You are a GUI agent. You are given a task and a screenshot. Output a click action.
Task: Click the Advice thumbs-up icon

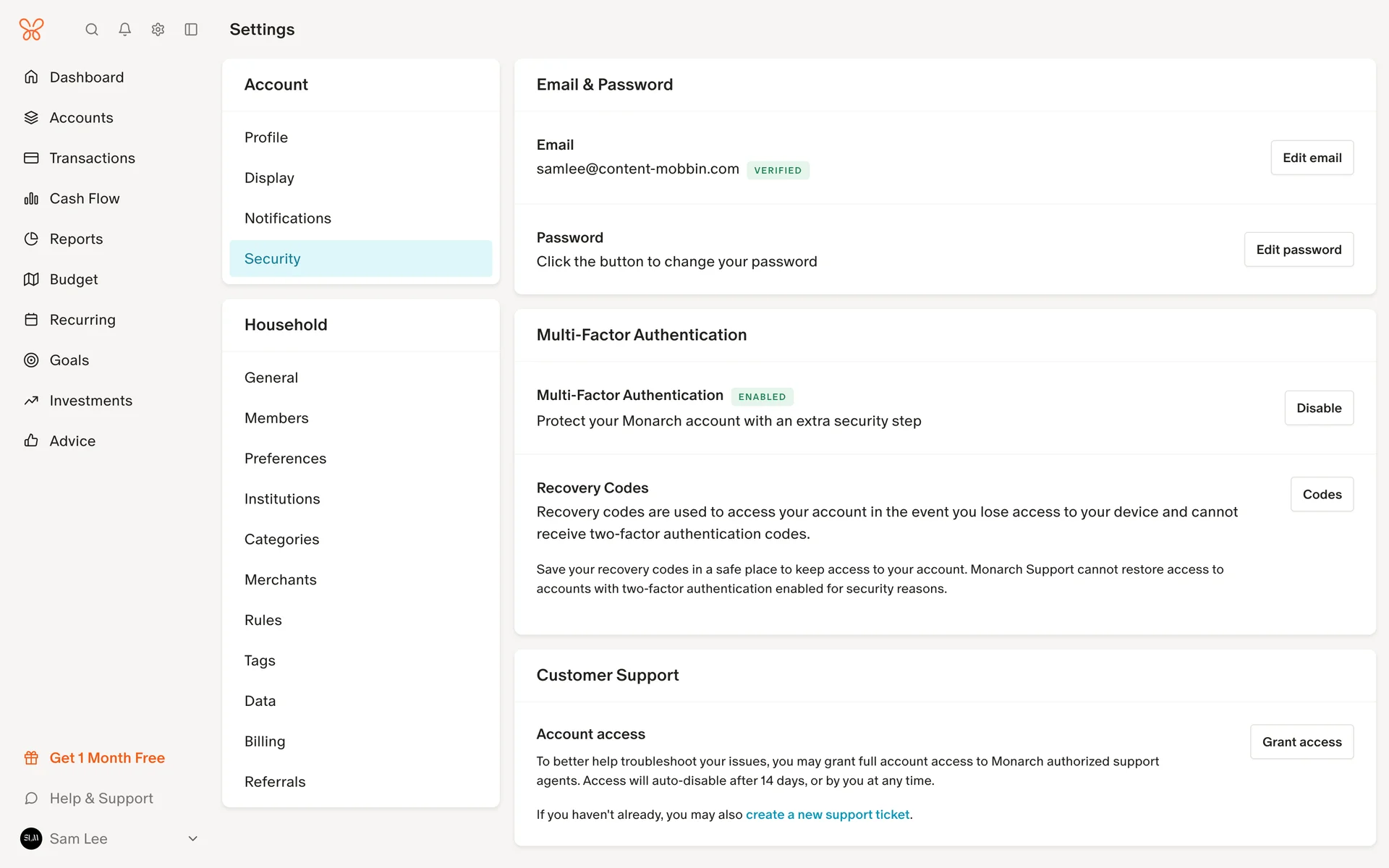(31, 441)
